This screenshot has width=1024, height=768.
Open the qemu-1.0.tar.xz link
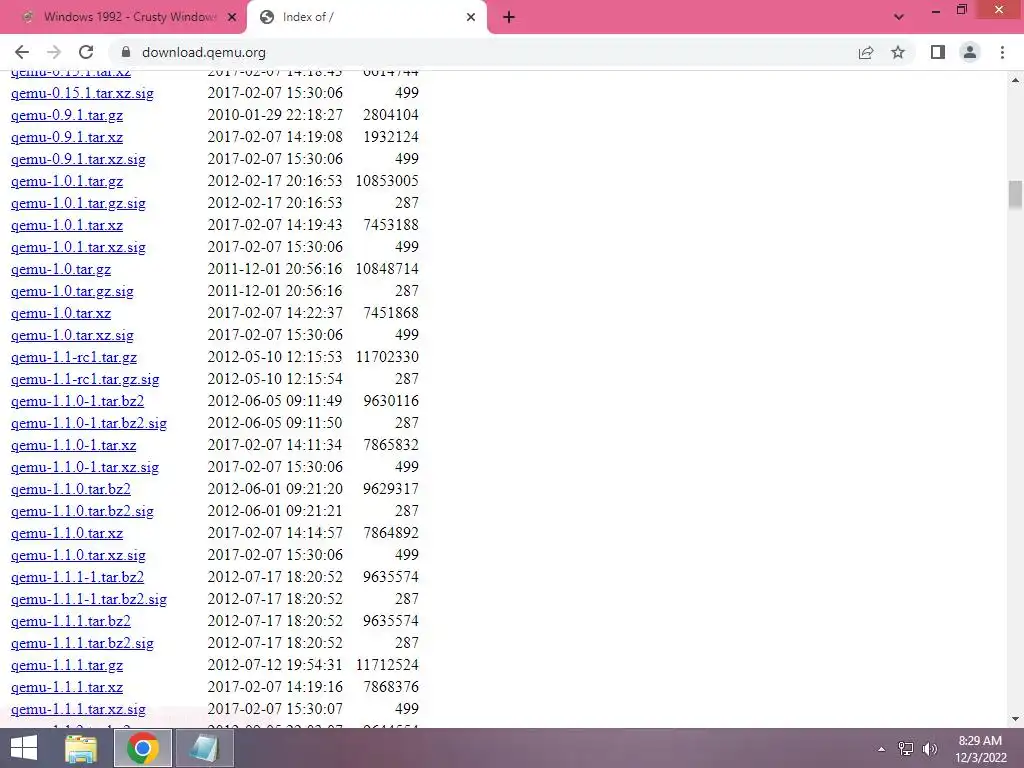click(x=61, y=313)
